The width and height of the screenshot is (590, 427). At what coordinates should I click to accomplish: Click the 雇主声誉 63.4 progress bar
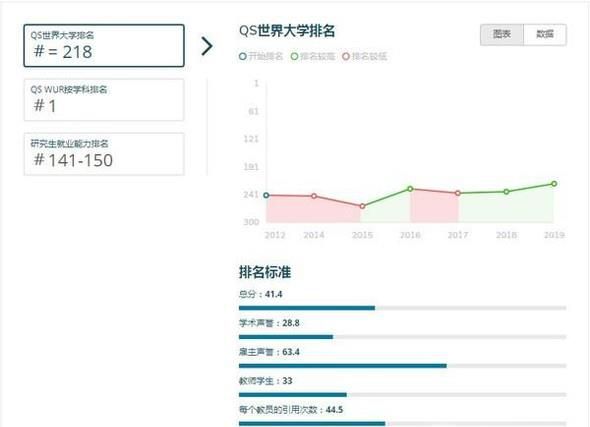[403, 366]
